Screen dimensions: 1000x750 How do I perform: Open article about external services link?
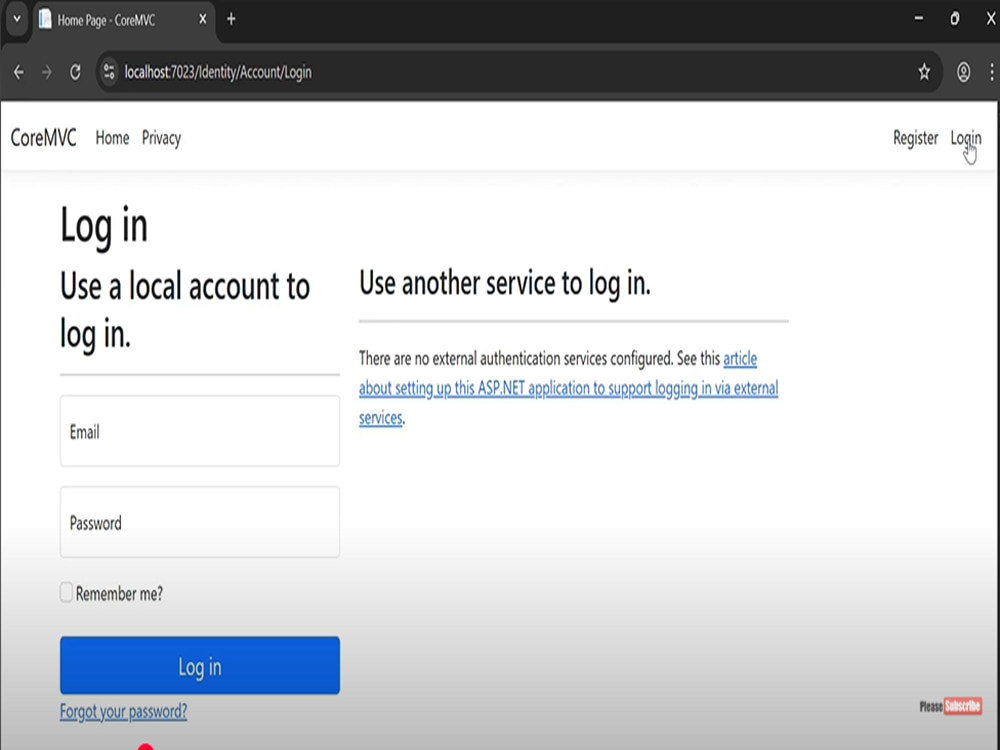(x=568, y=388)
